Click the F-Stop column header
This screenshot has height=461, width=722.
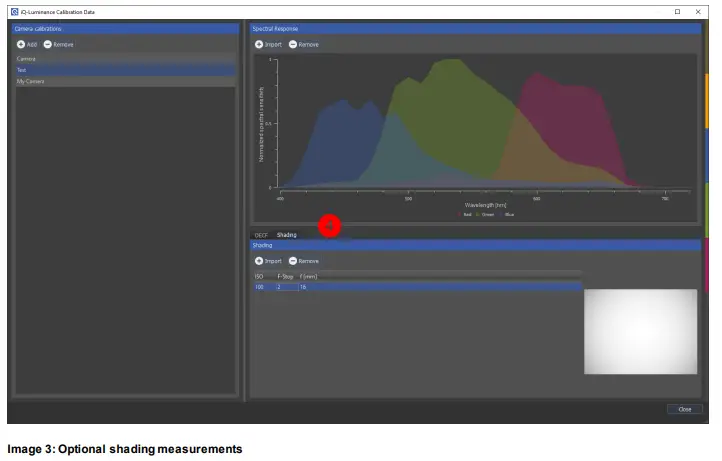(285, 276)
